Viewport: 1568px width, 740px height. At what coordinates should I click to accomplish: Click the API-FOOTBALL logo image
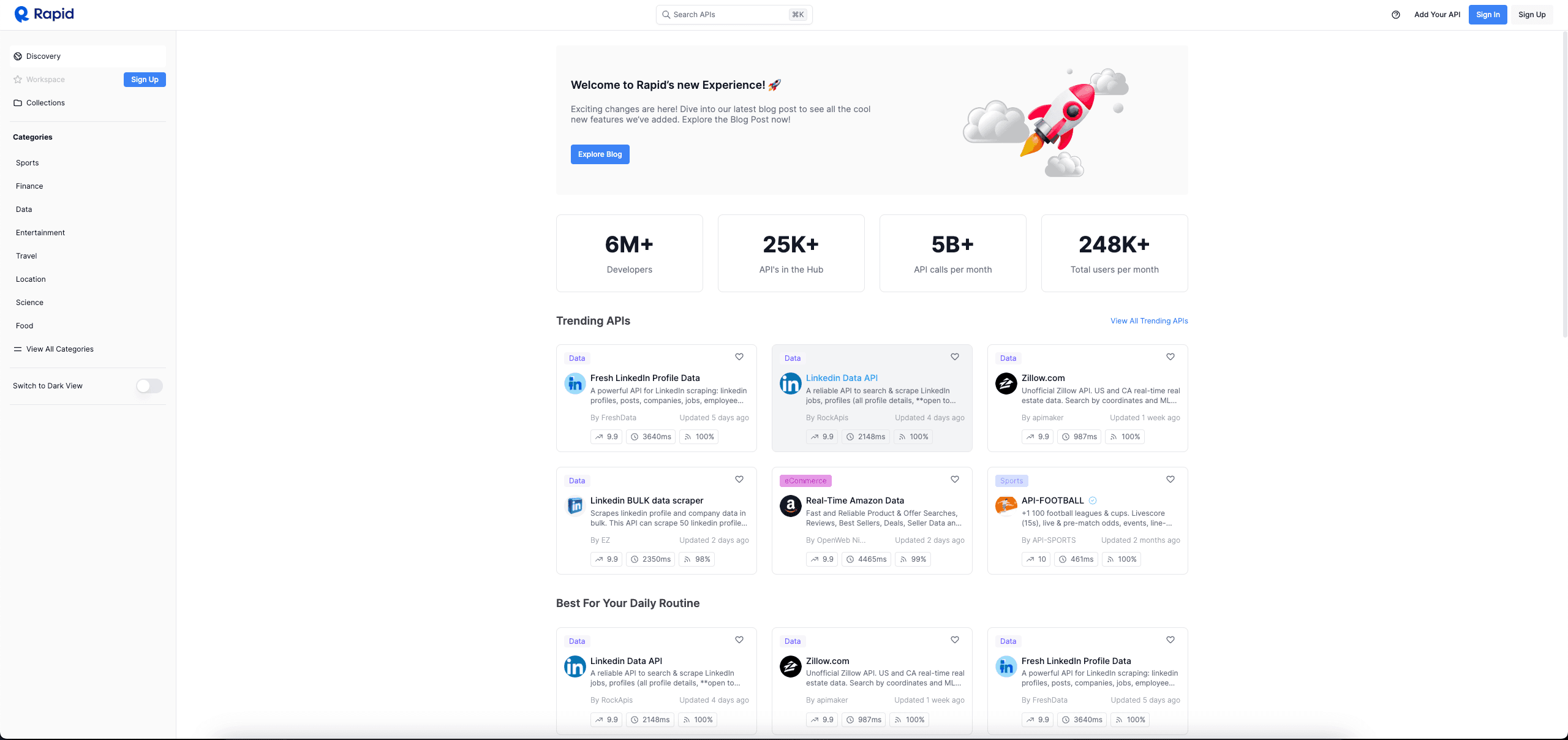1006,506
